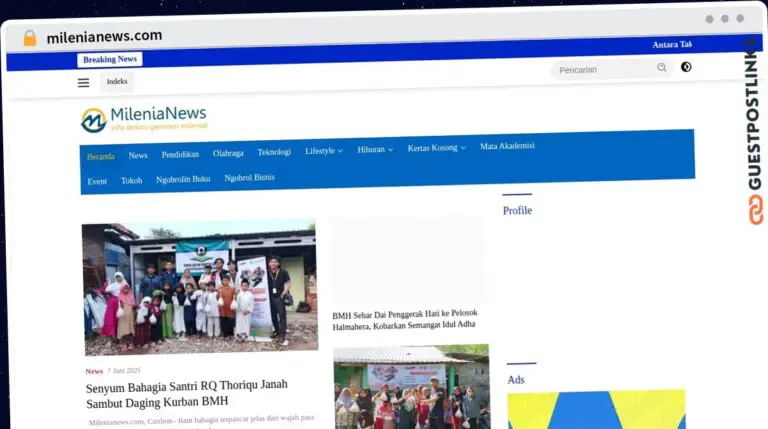768x429 pixels.
Task: Click the padlock icon in address bar
Action: pos(30,38)
